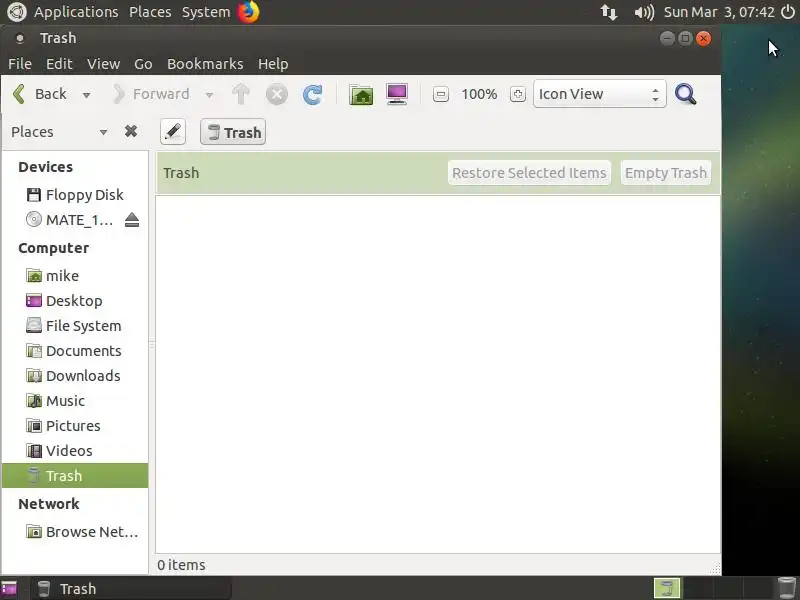Select Floppy Disk in the sidebar
Screen dimensions: 800x600
point(75,195)
